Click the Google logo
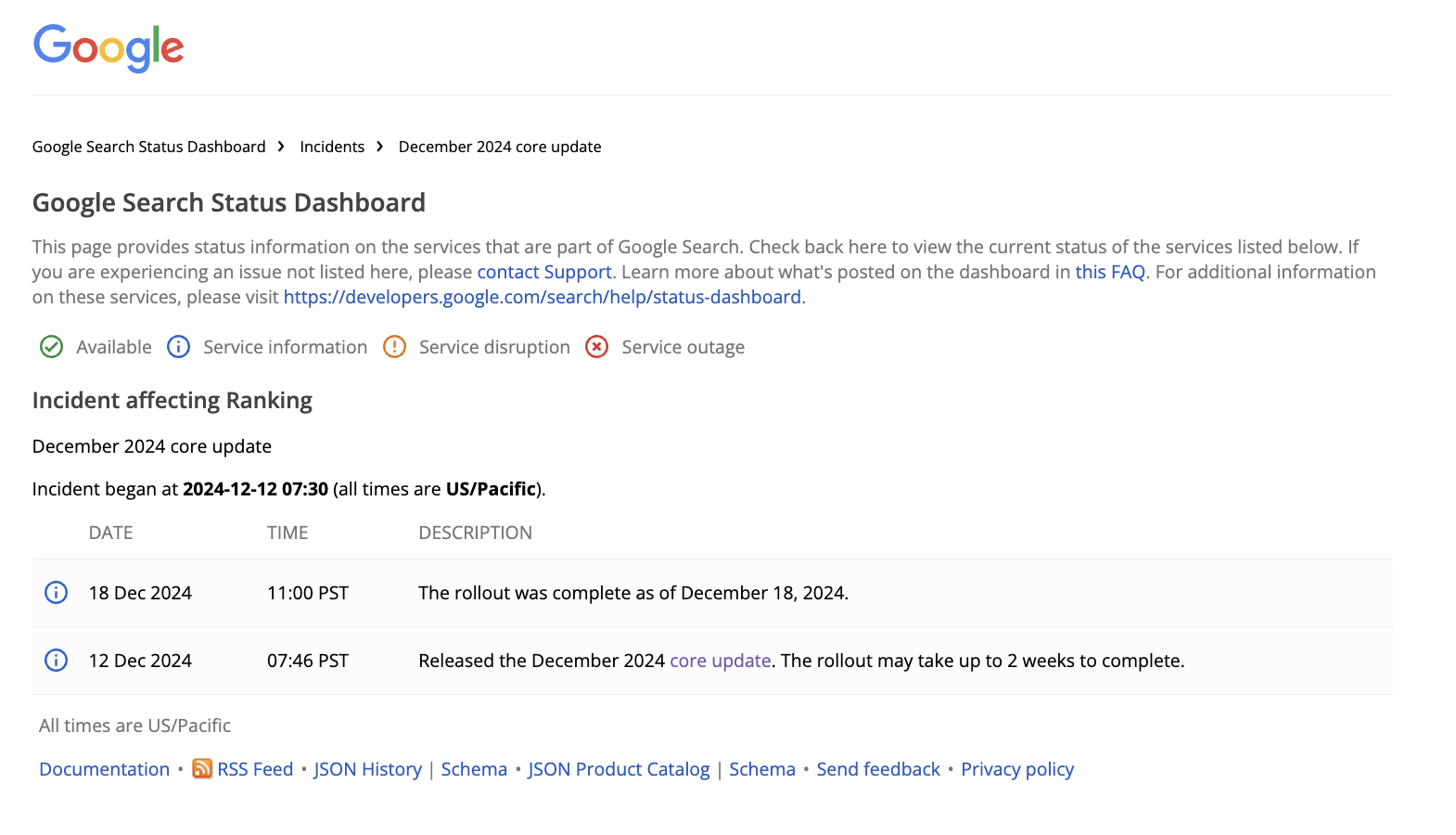 pos(109,47)
